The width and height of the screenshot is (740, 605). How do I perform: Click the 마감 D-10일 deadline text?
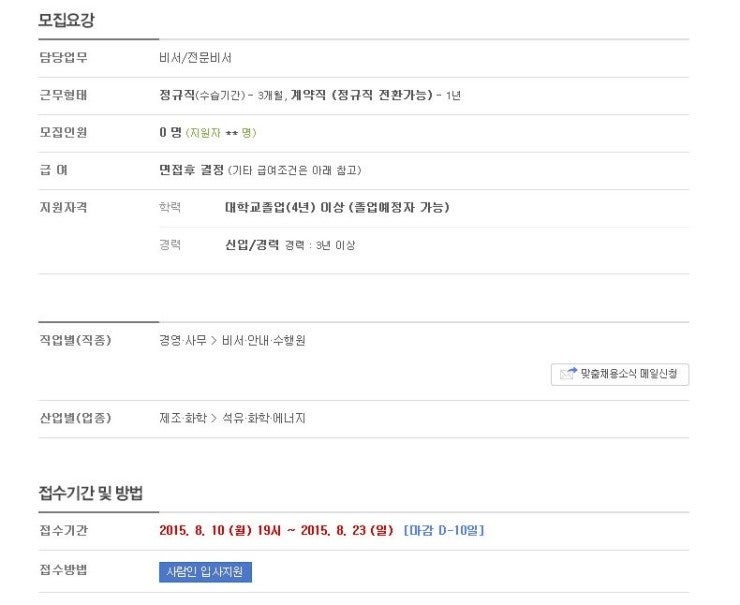444,530
